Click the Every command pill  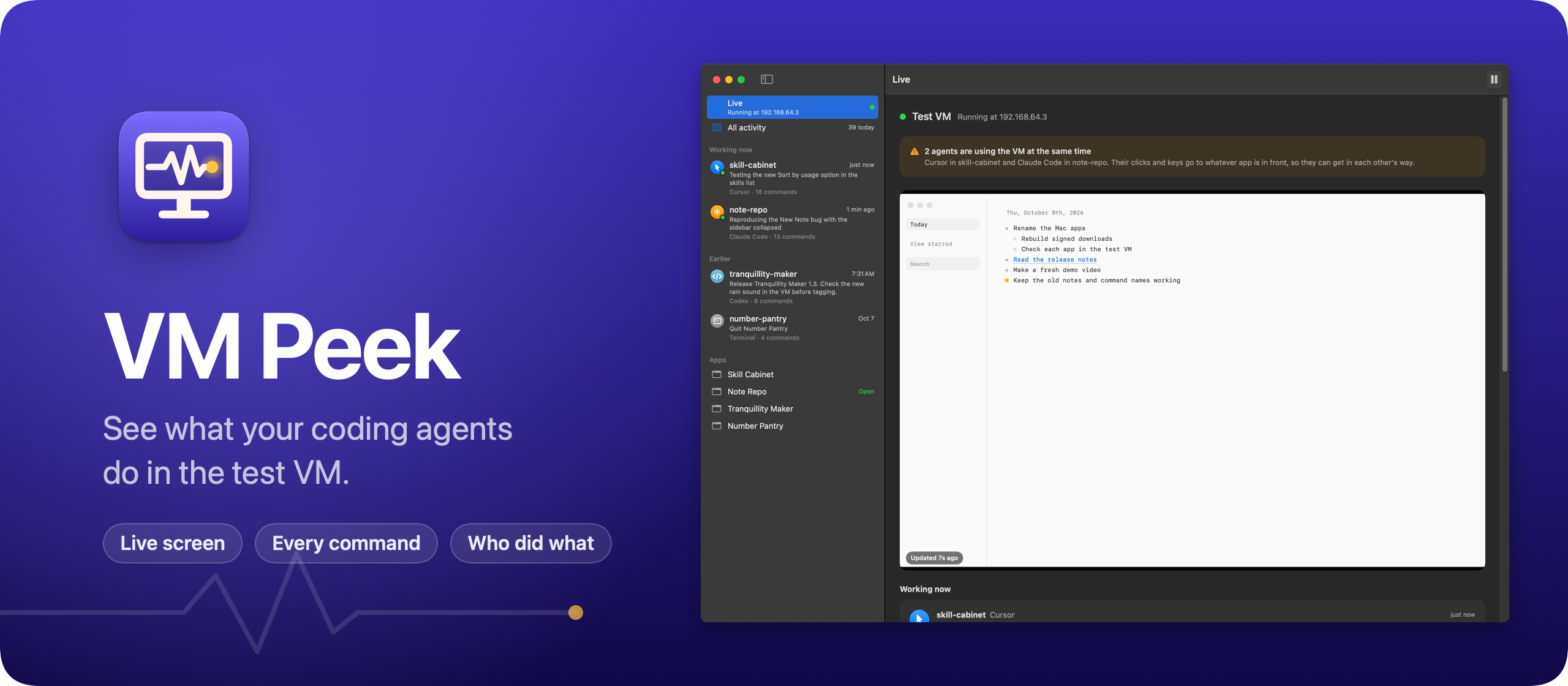pos(346,543)
